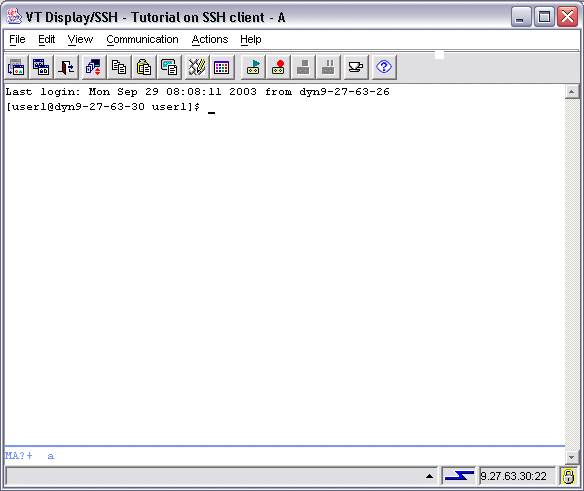The width and height of the screenshot is (584, 491).
Task: Click the application icon in title bar
Action: click(14, 16)
